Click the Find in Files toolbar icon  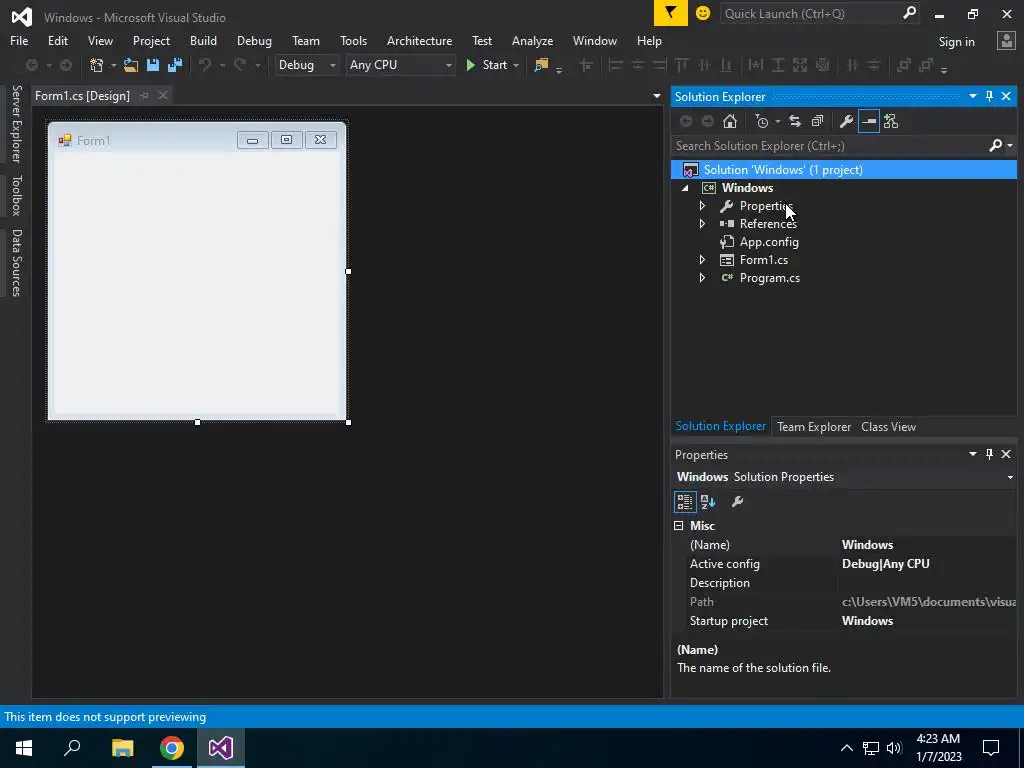[x=541, y=65]
